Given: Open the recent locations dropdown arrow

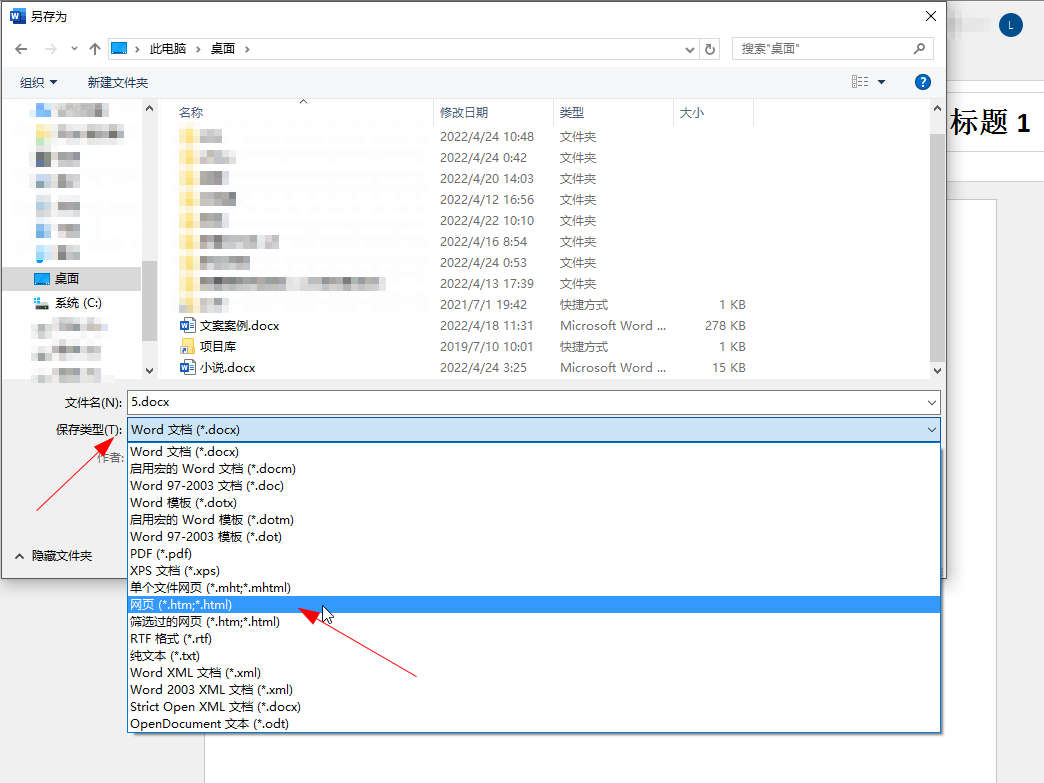Looking at the screenshot, I should pos(74,49).
